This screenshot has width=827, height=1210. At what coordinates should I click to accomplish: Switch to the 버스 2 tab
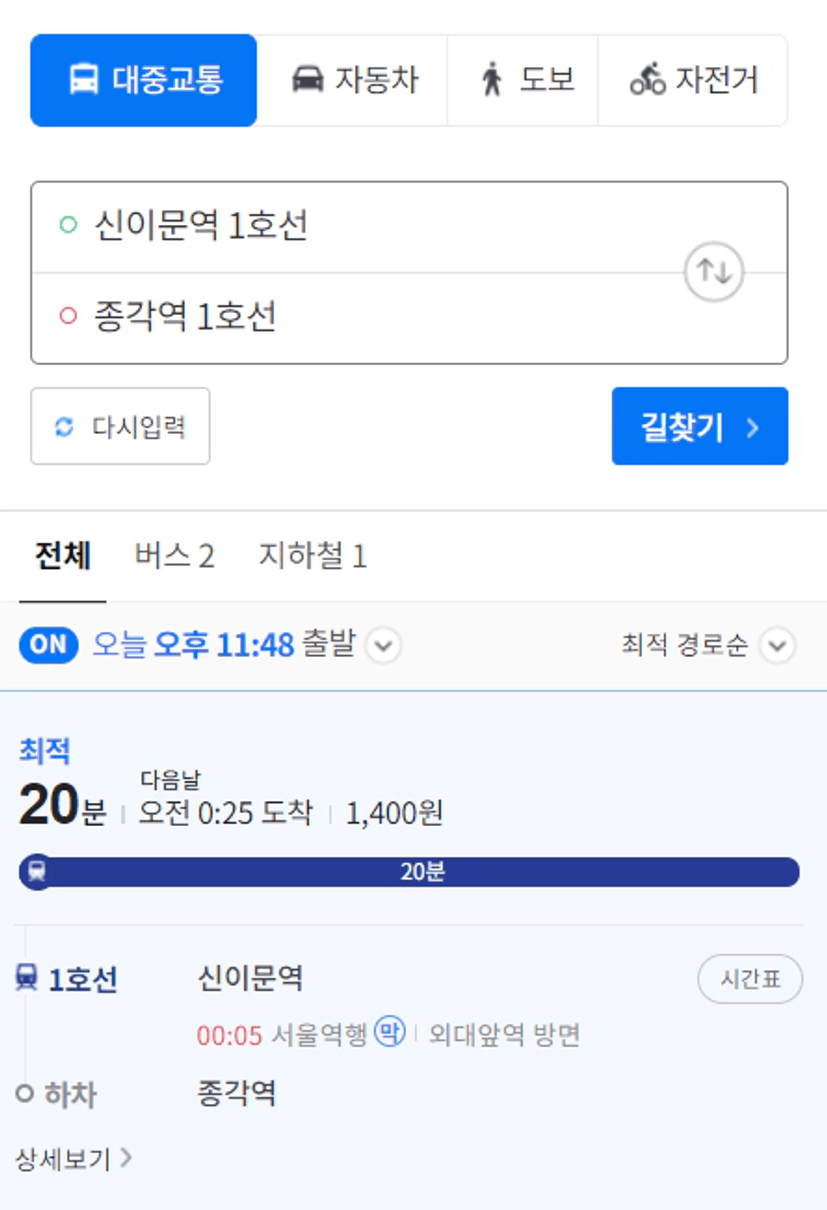[x=175, y=556]
